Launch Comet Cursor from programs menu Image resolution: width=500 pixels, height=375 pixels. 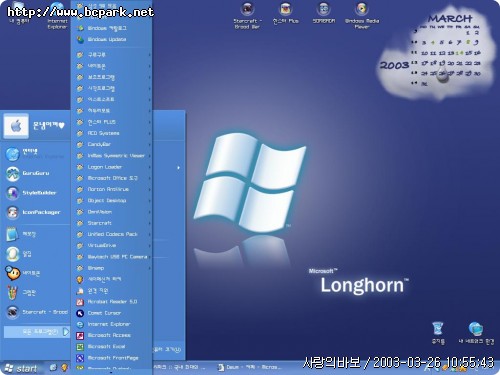click(113, 313)
